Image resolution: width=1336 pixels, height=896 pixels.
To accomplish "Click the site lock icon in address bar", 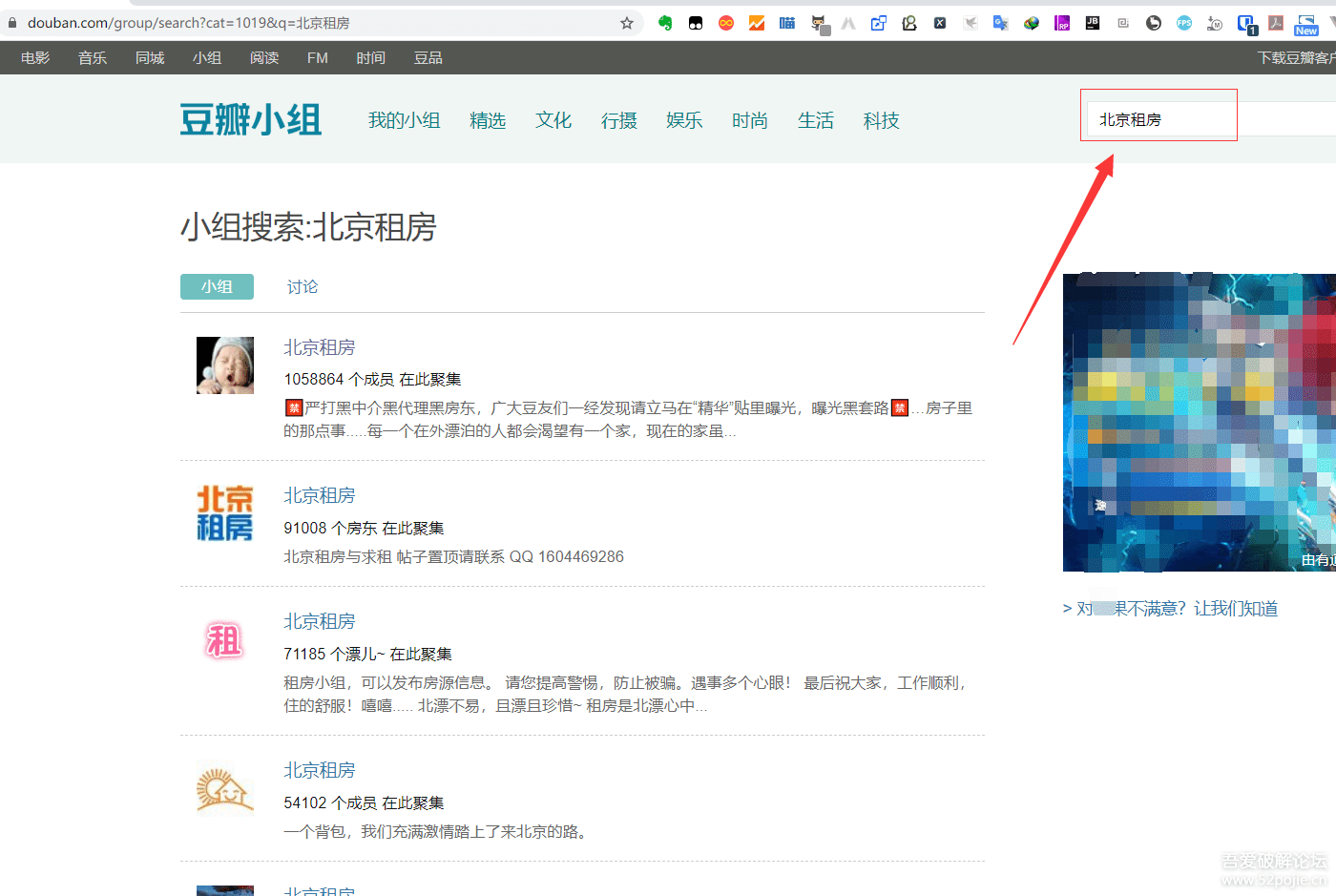I will tap(12, 23).
